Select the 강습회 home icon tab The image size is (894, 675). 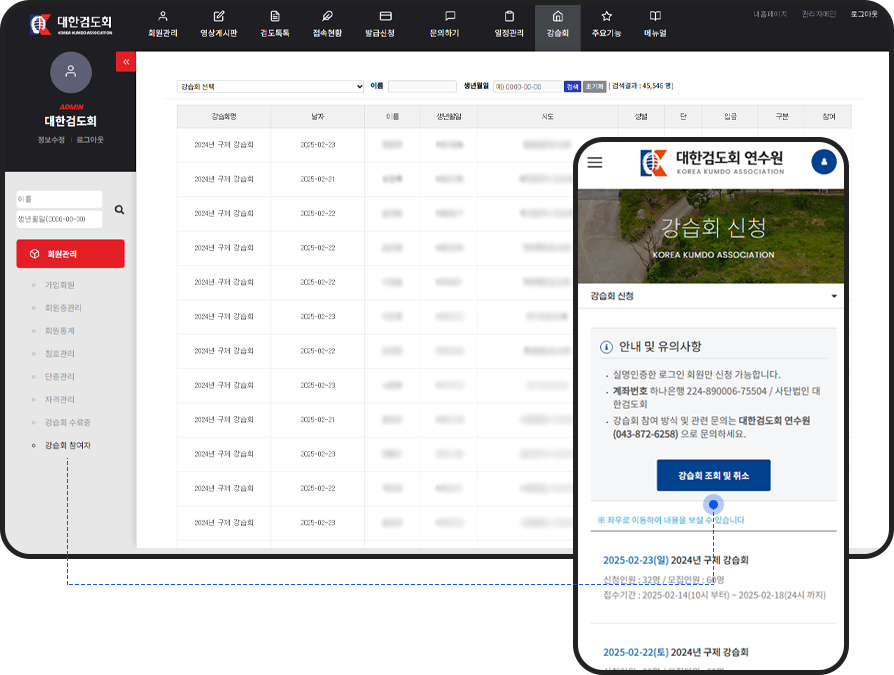[558, 27]
